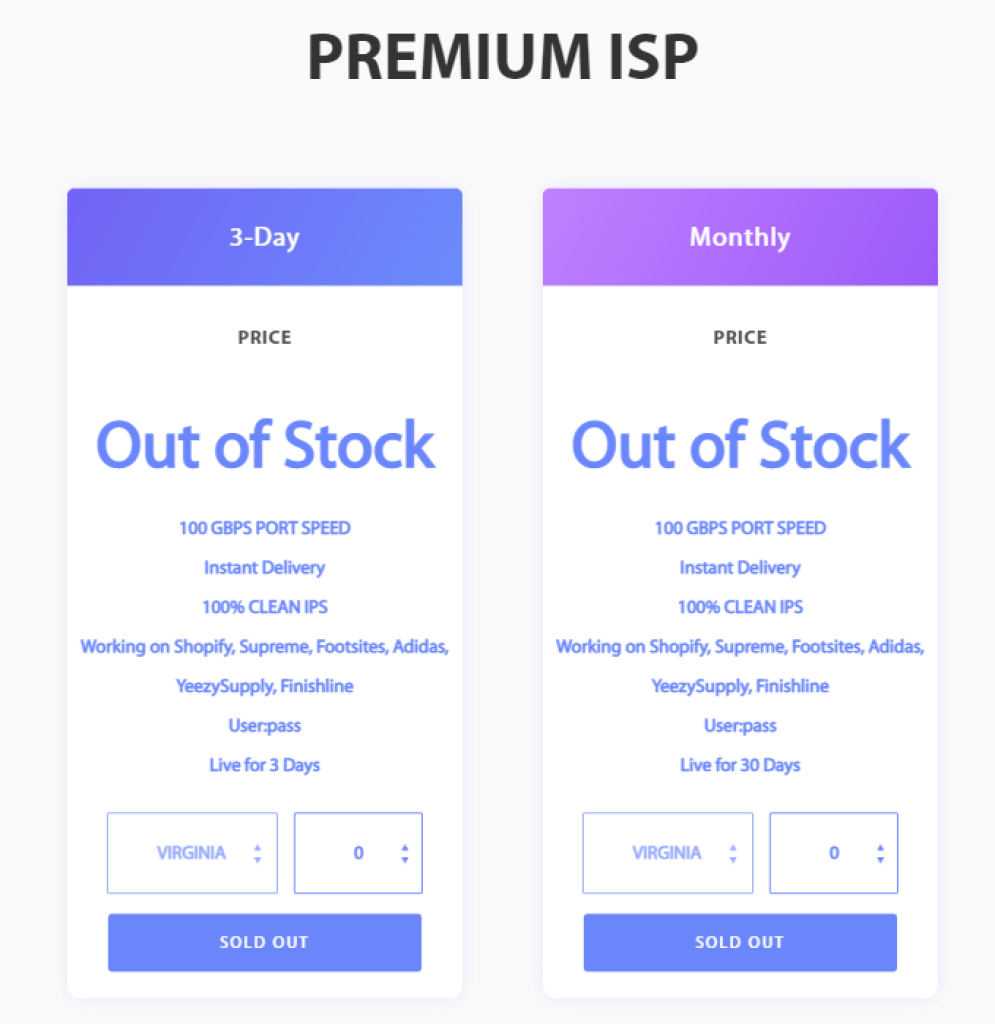Click the PRICE label in the Monthly card
Viewport: 995px width, 1024px height.
click(x=740, y=337)
